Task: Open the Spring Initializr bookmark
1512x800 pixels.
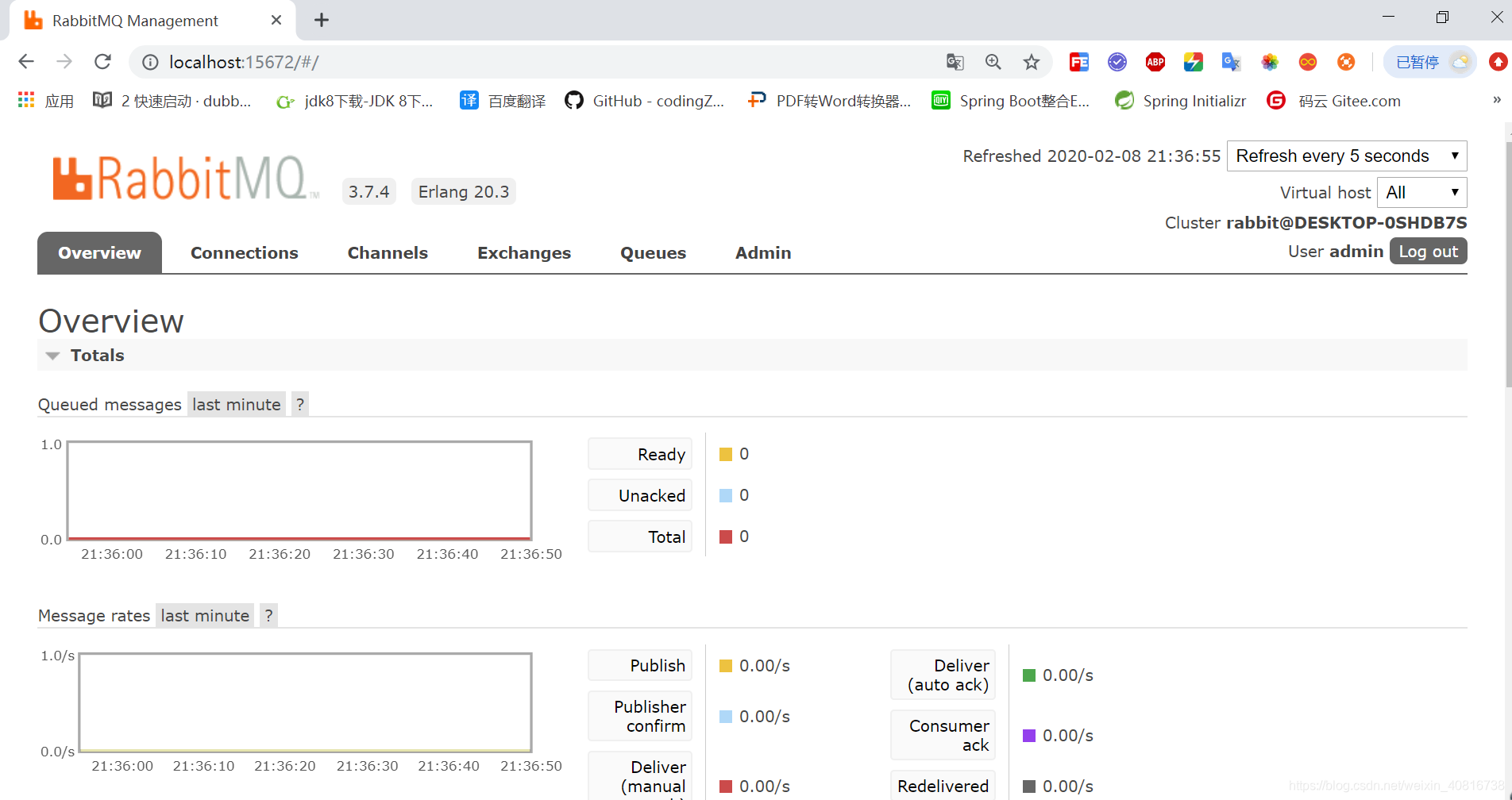Action: click(1181, 101)
